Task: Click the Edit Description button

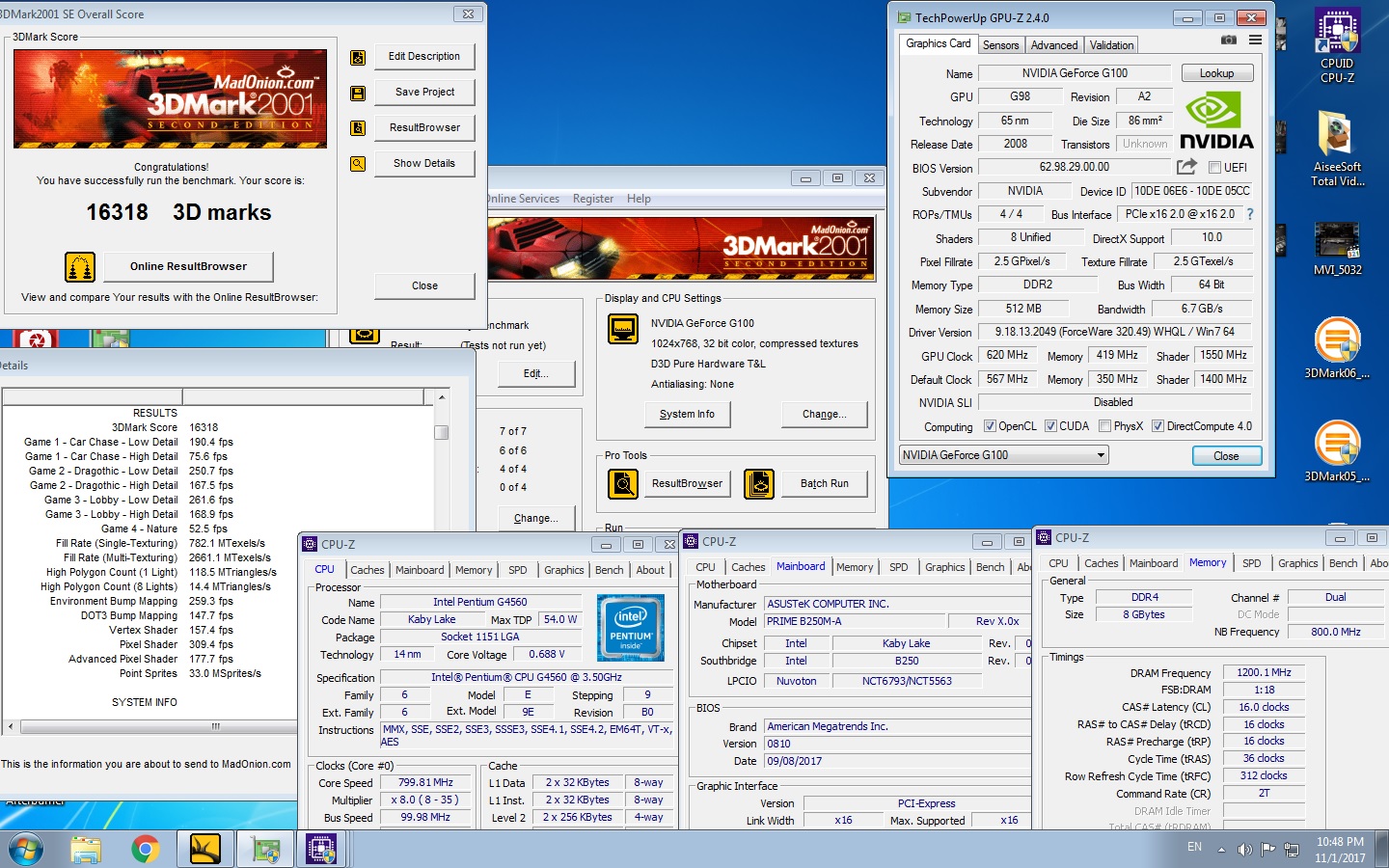Action: click(424, 57)
